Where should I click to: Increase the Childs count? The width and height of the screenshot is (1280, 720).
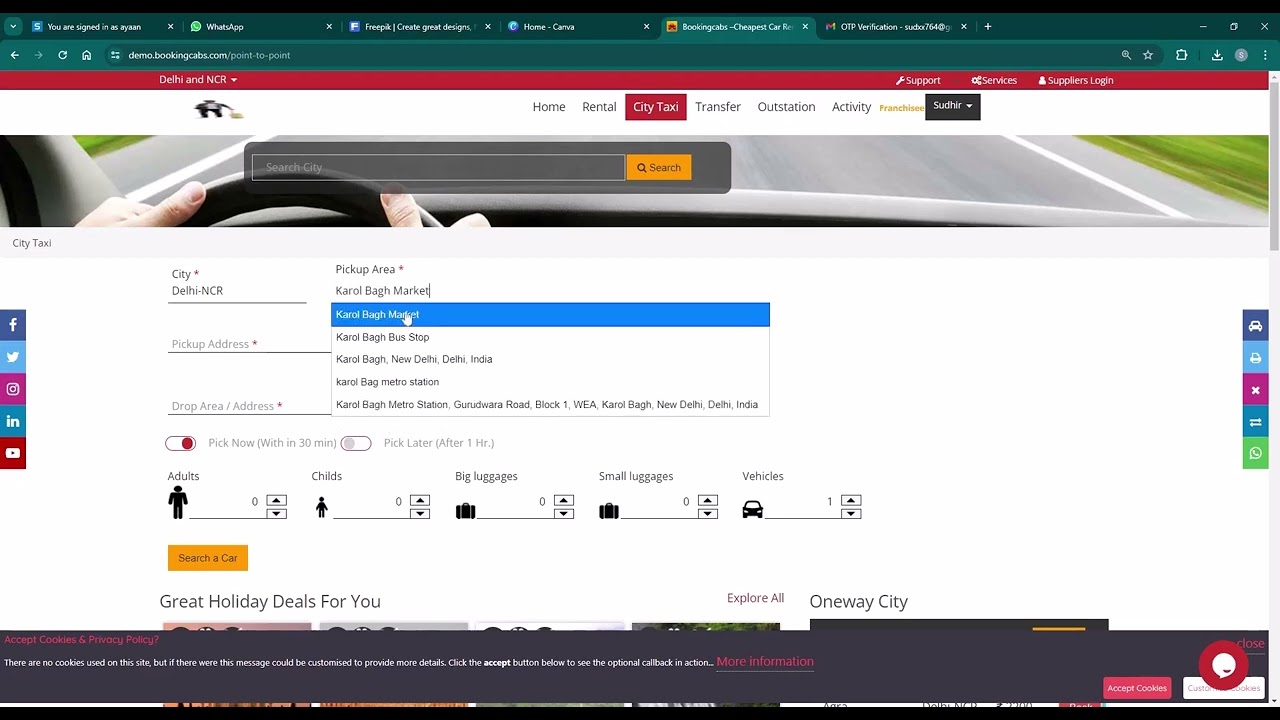(x=420, y=500)
